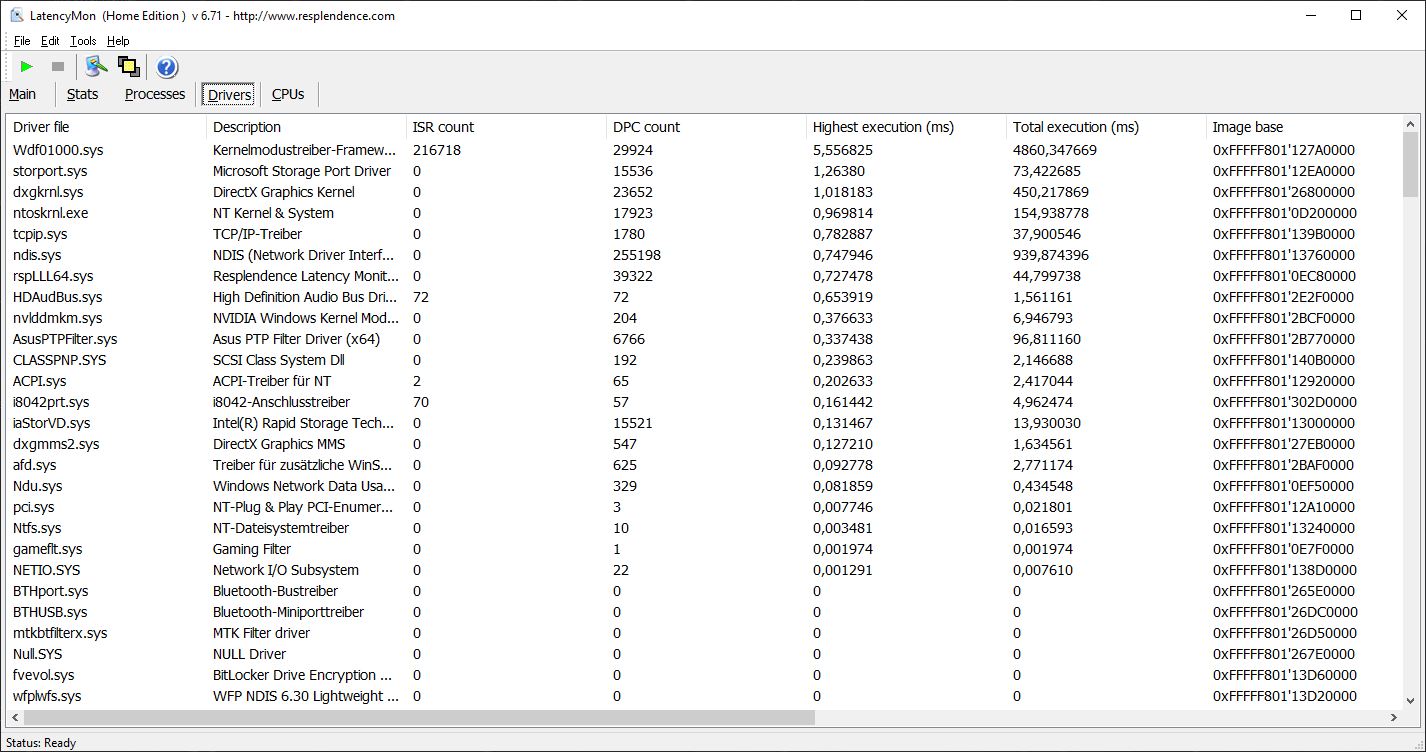Open help via the blue question mark icon
The image size is (1426, 752).
click(x=167, y=67)
